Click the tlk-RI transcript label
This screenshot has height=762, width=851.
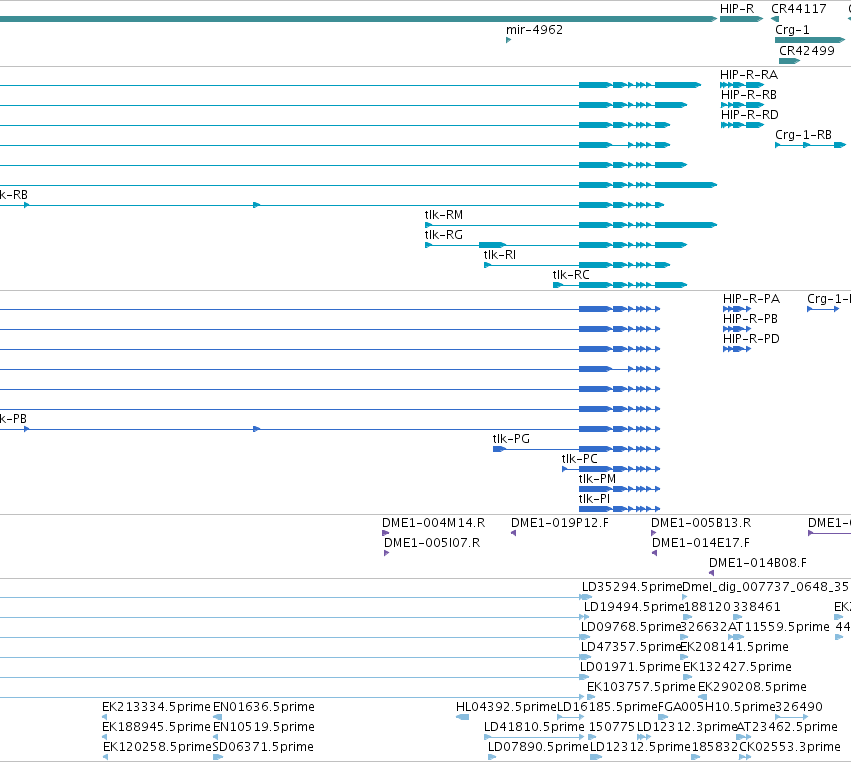pos(499,255)
